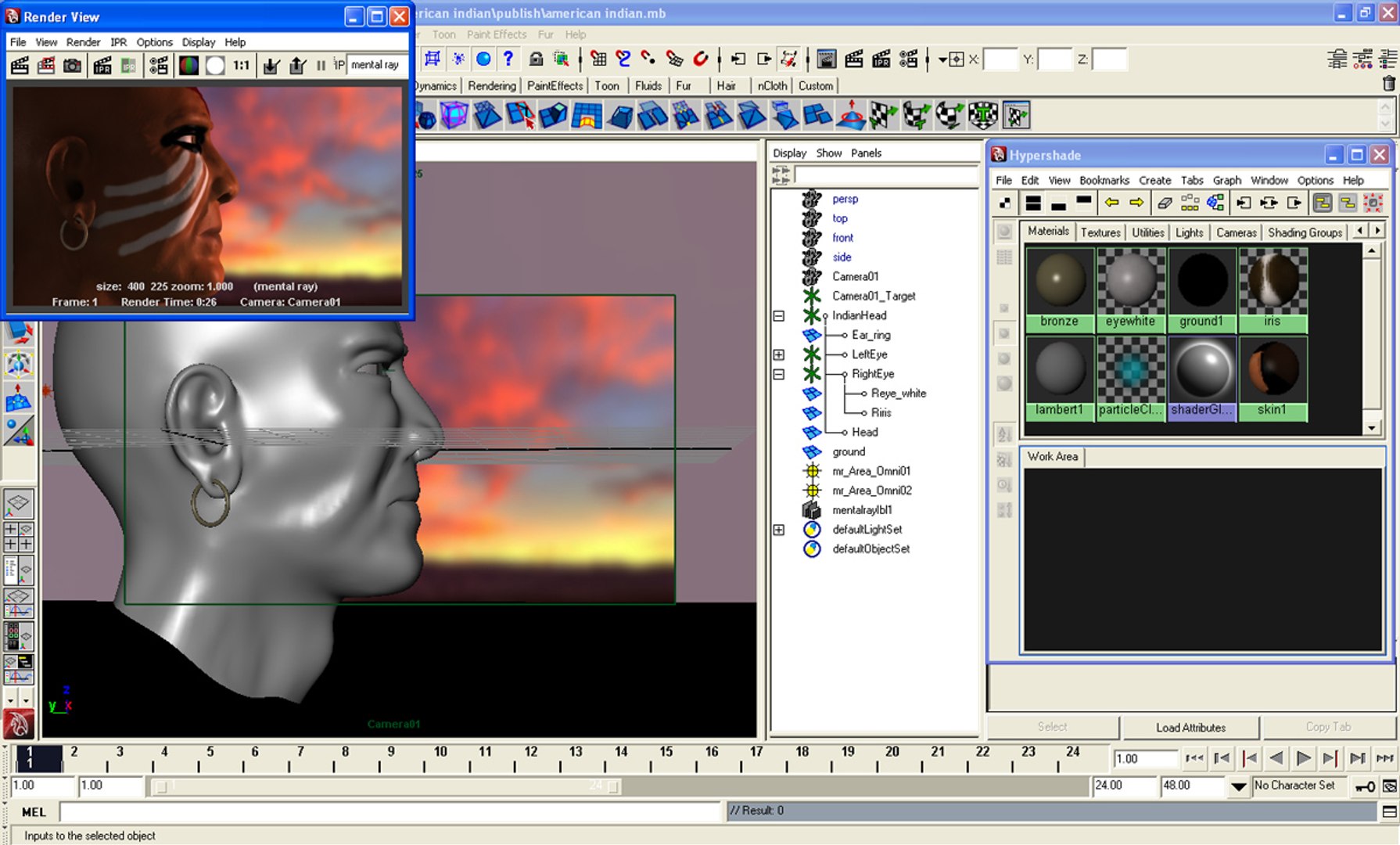The height and width of the screenshot is (845, 1400).
Task: Click the Remove Image up-arrow icon in Render View
Action: click(x=297, y=66)
